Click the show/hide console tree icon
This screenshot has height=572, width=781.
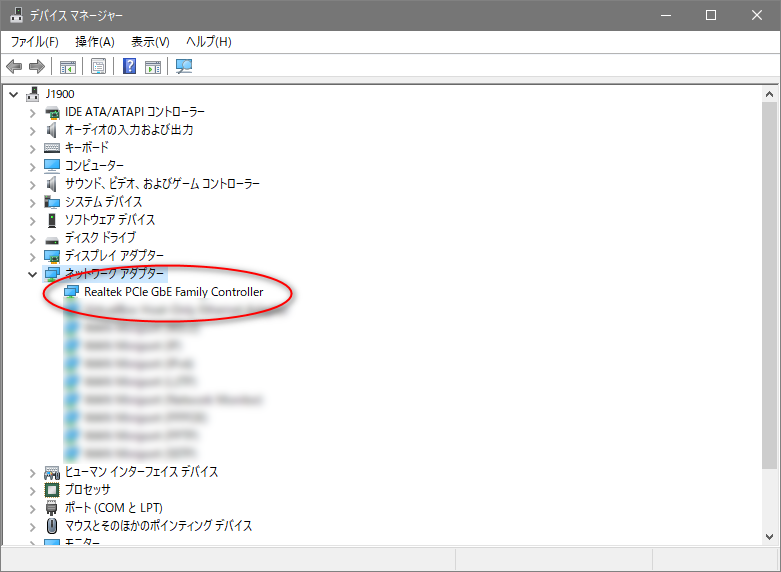68,67
